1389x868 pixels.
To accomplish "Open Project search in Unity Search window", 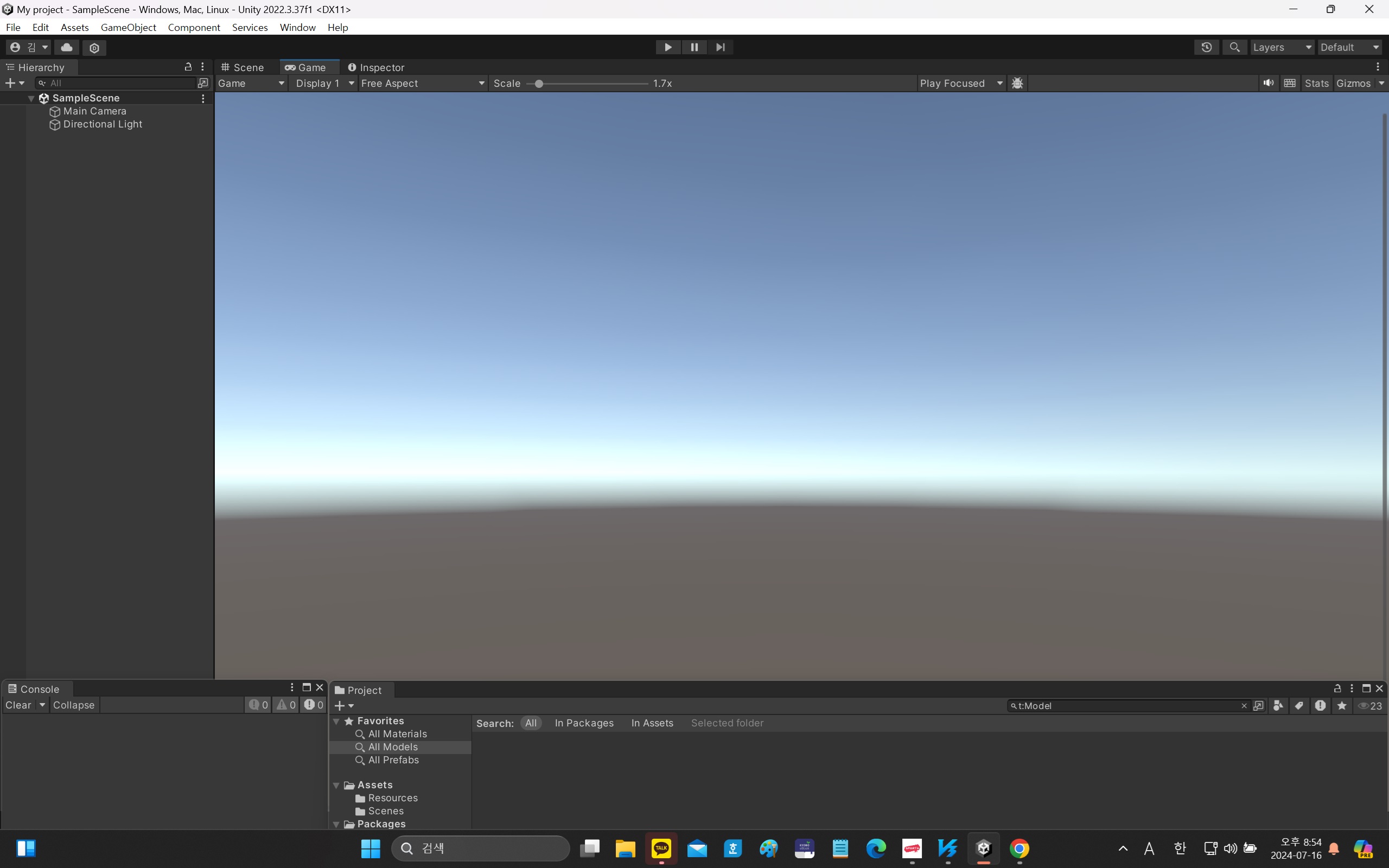I will point(1259,706).
